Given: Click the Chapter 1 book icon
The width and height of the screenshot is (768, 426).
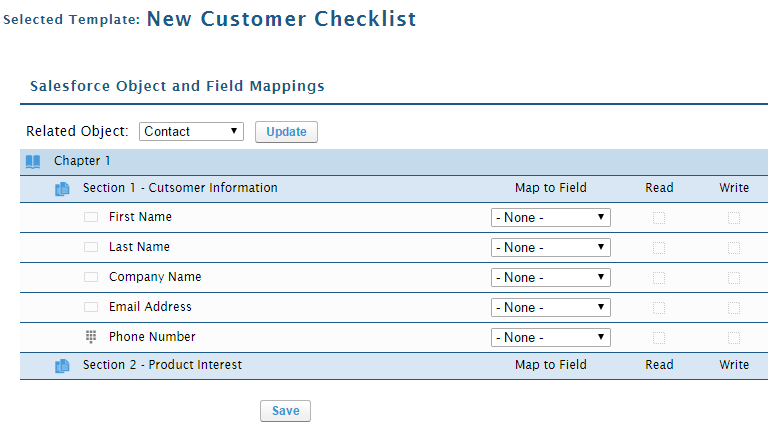Looking at the screenshot, I should [x=33, y=161].
